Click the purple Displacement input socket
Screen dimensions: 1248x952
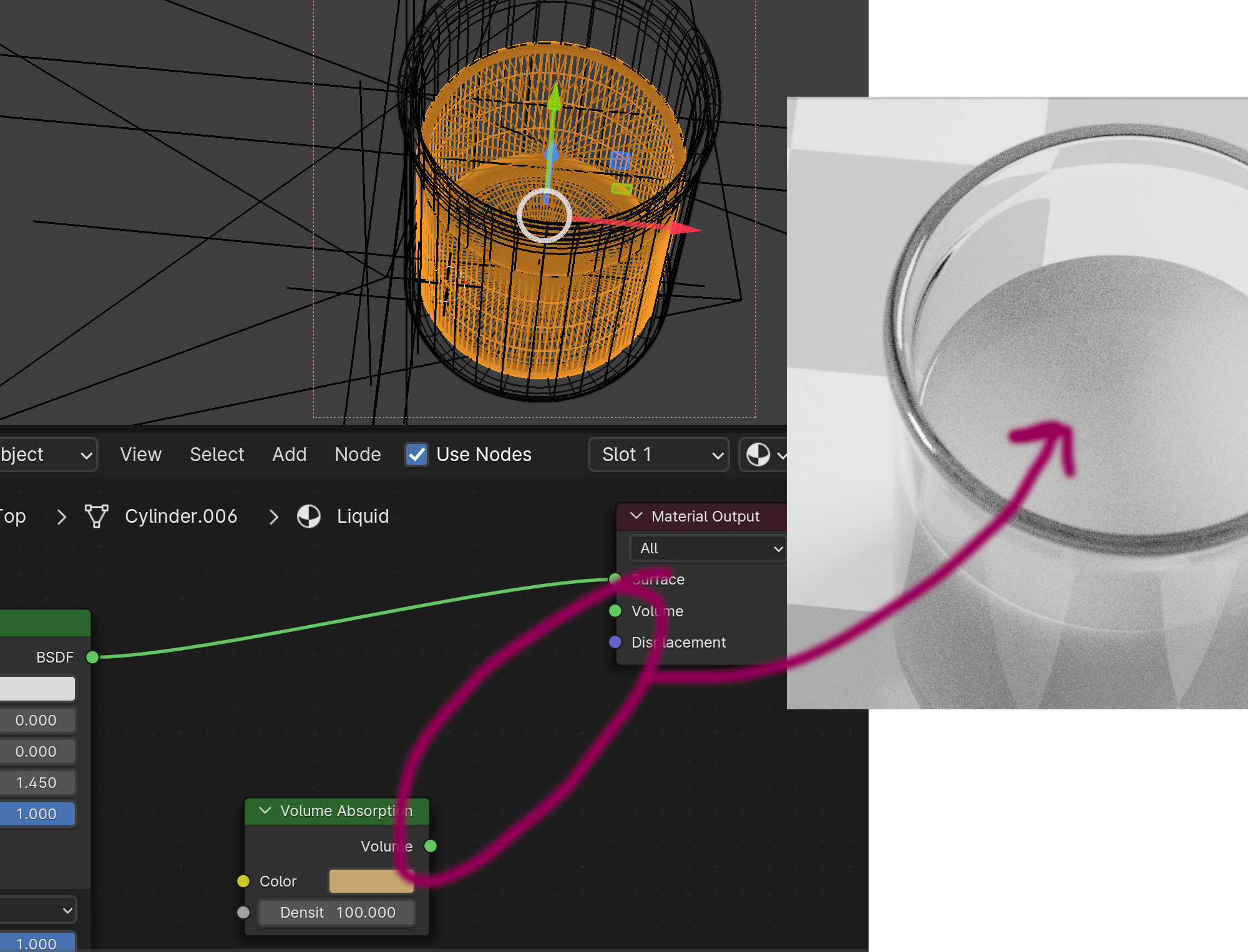[615, 642]
